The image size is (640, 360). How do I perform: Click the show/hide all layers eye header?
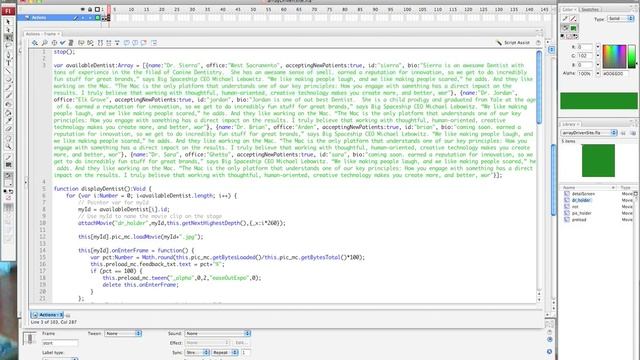[x=83, y=9]
